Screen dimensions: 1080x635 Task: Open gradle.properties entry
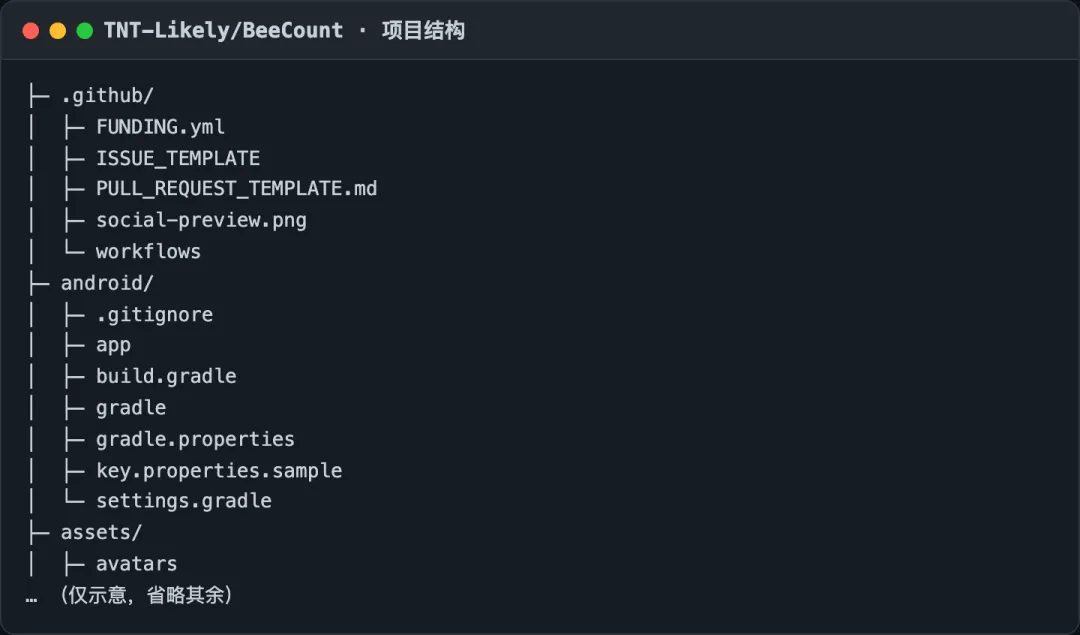[x=195, y=439]
